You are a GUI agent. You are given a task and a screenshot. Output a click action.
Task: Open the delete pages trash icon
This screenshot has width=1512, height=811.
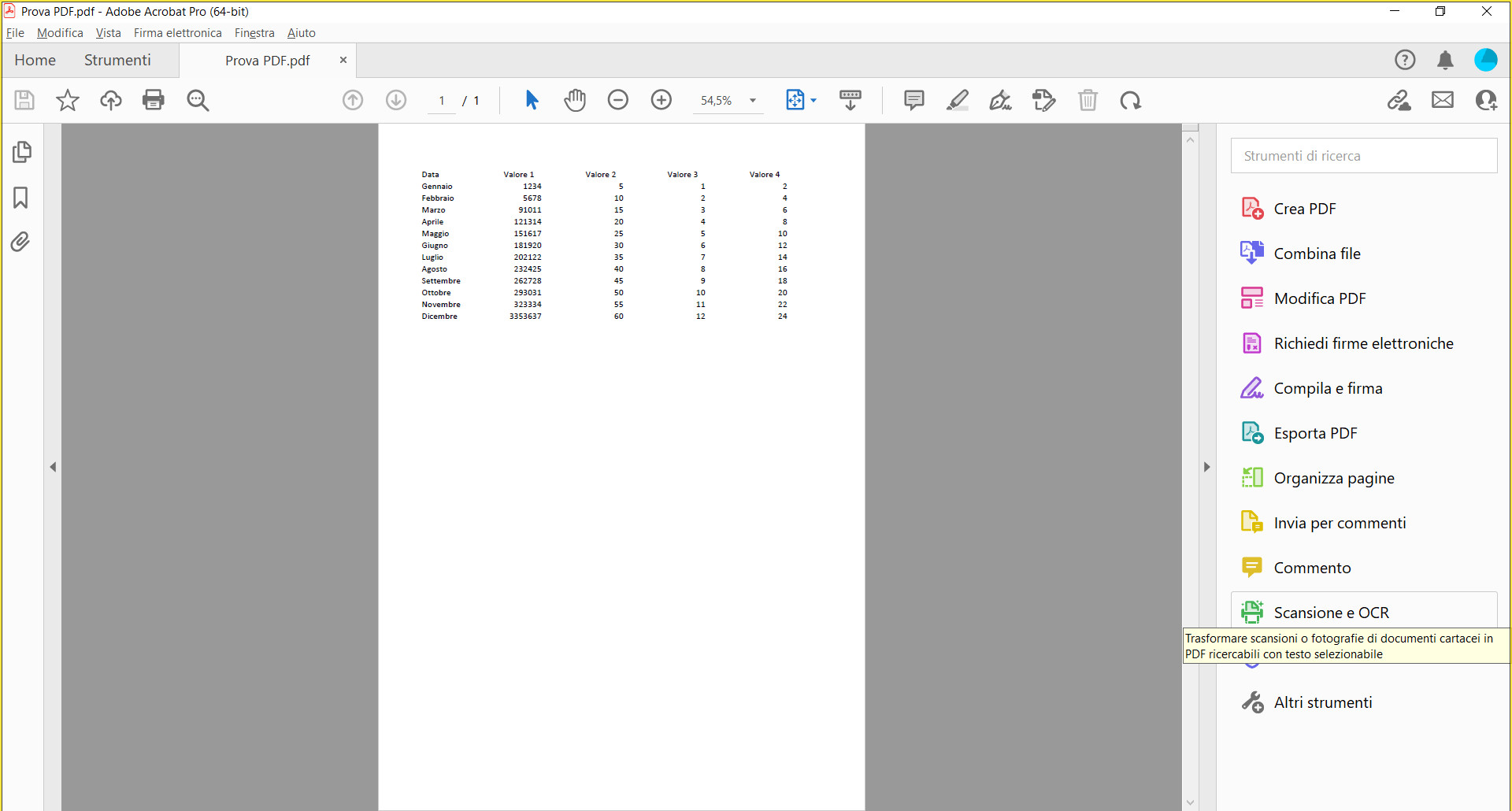[x=1088, y=100]
